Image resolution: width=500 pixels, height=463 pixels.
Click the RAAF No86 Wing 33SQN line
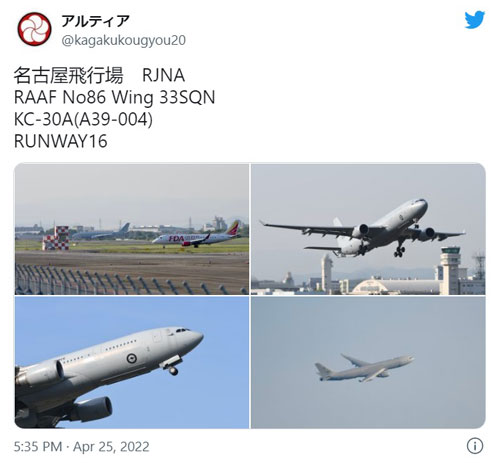pyautogui.click(x=114, y=97)
